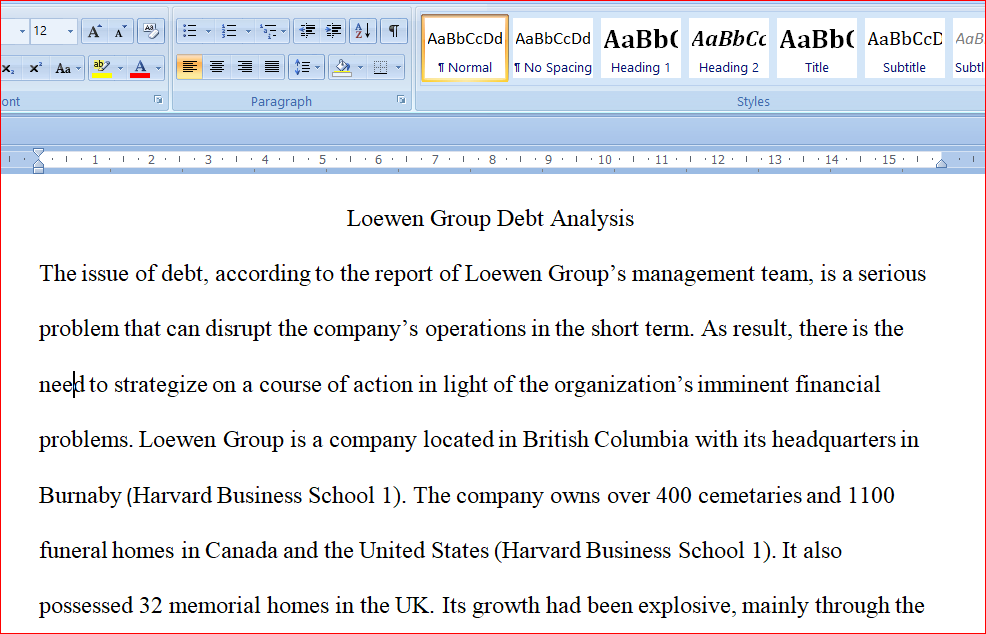The height and width of the screenshot is (634, 986).
Task: Increase the paragraph indent
Action: pyautogui.click(x=333, y=31)
